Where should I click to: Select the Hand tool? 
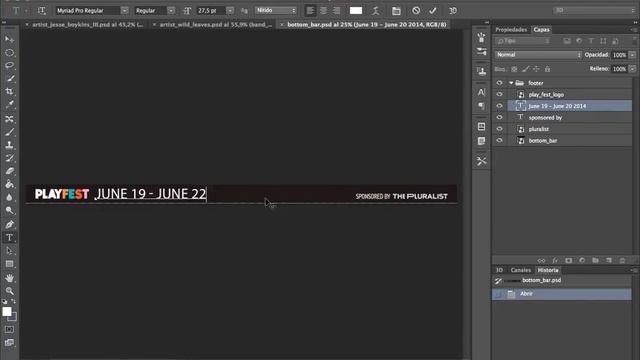(x=9, y=278)
